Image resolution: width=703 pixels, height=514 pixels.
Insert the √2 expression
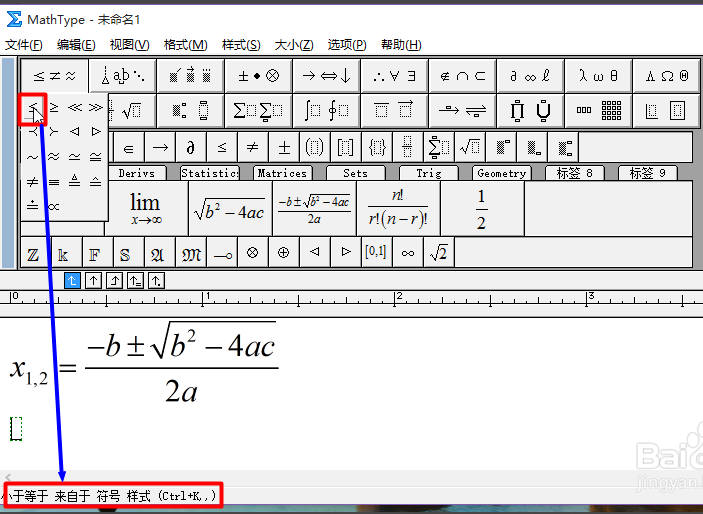pyautogui.click(x=438, y=253)
